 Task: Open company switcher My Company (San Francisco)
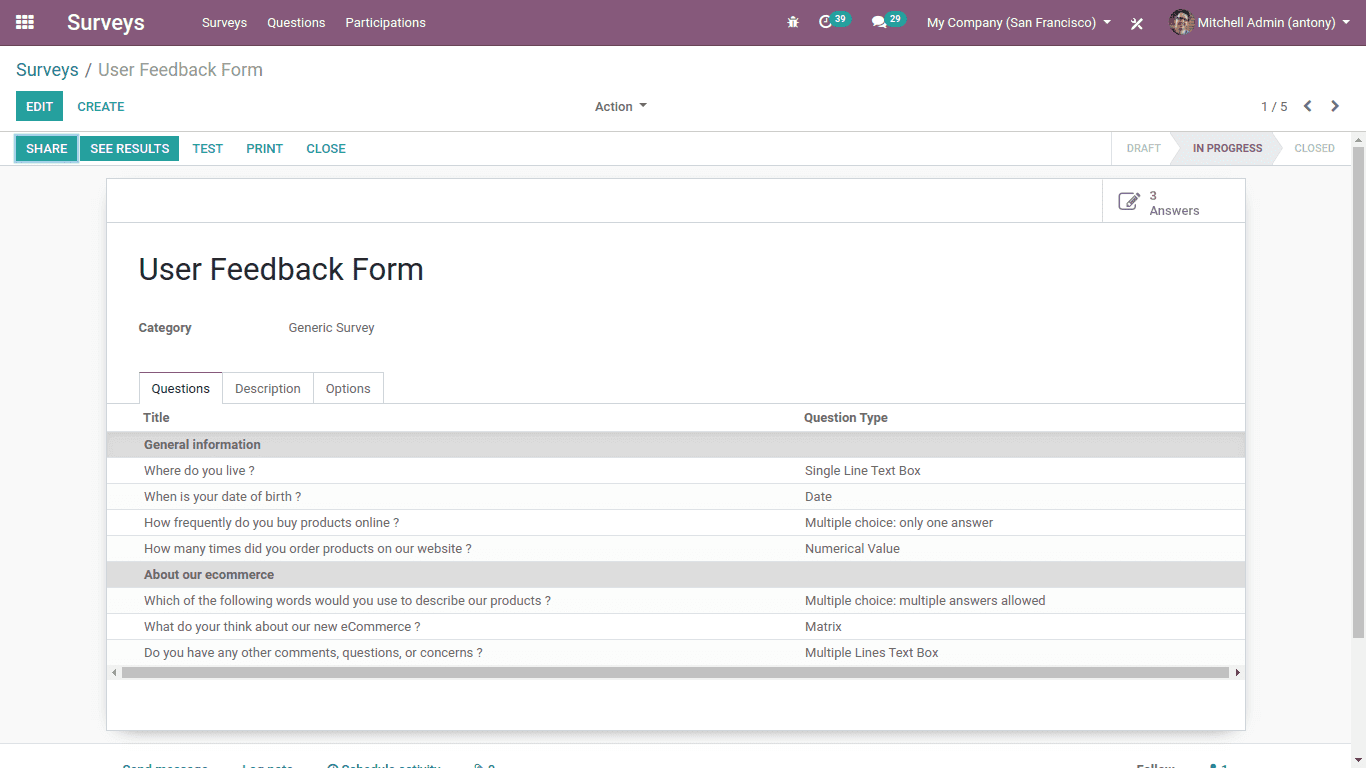point(1019,22)
